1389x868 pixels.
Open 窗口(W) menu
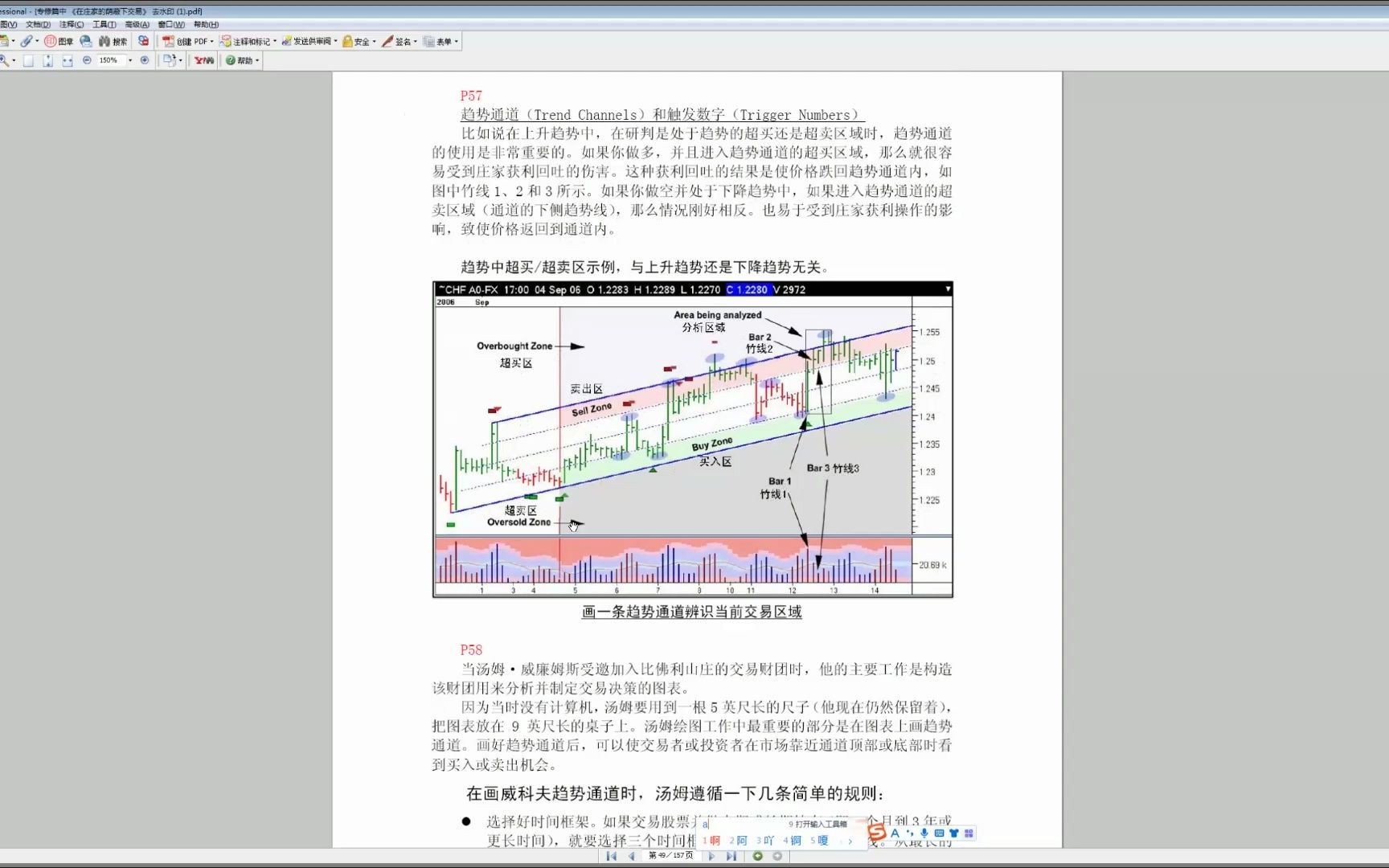[x=171, y=24]
